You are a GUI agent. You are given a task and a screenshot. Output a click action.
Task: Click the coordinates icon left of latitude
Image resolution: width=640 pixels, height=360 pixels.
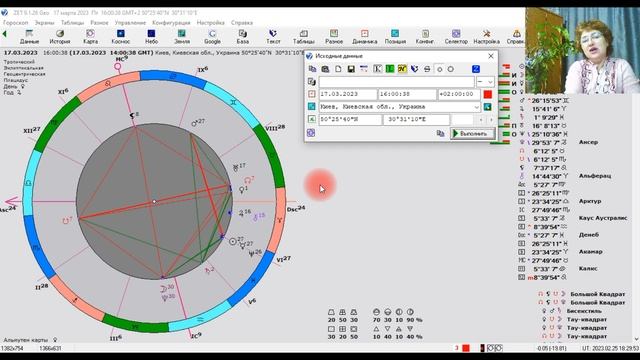(x=311, y=119)
